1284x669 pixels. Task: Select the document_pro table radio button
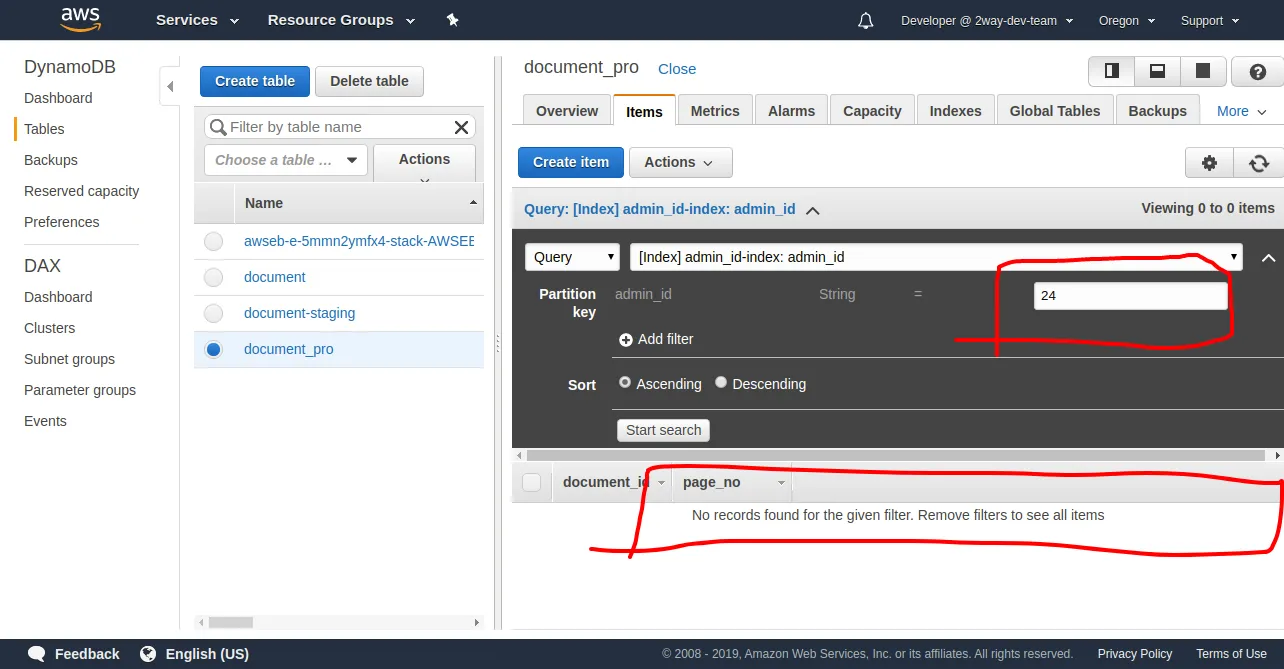[213, 349]
